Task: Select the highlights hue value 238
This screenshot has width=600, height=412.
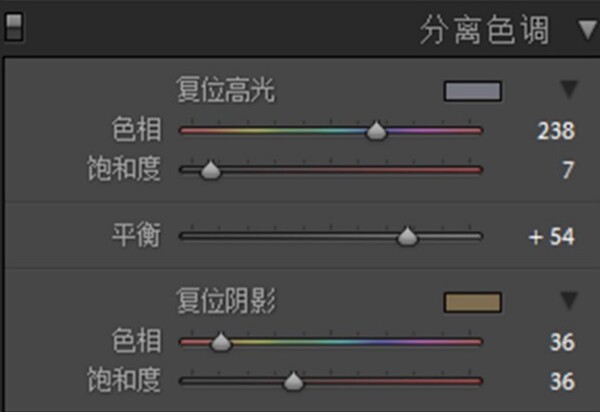Action: click(x=556, y=131)
